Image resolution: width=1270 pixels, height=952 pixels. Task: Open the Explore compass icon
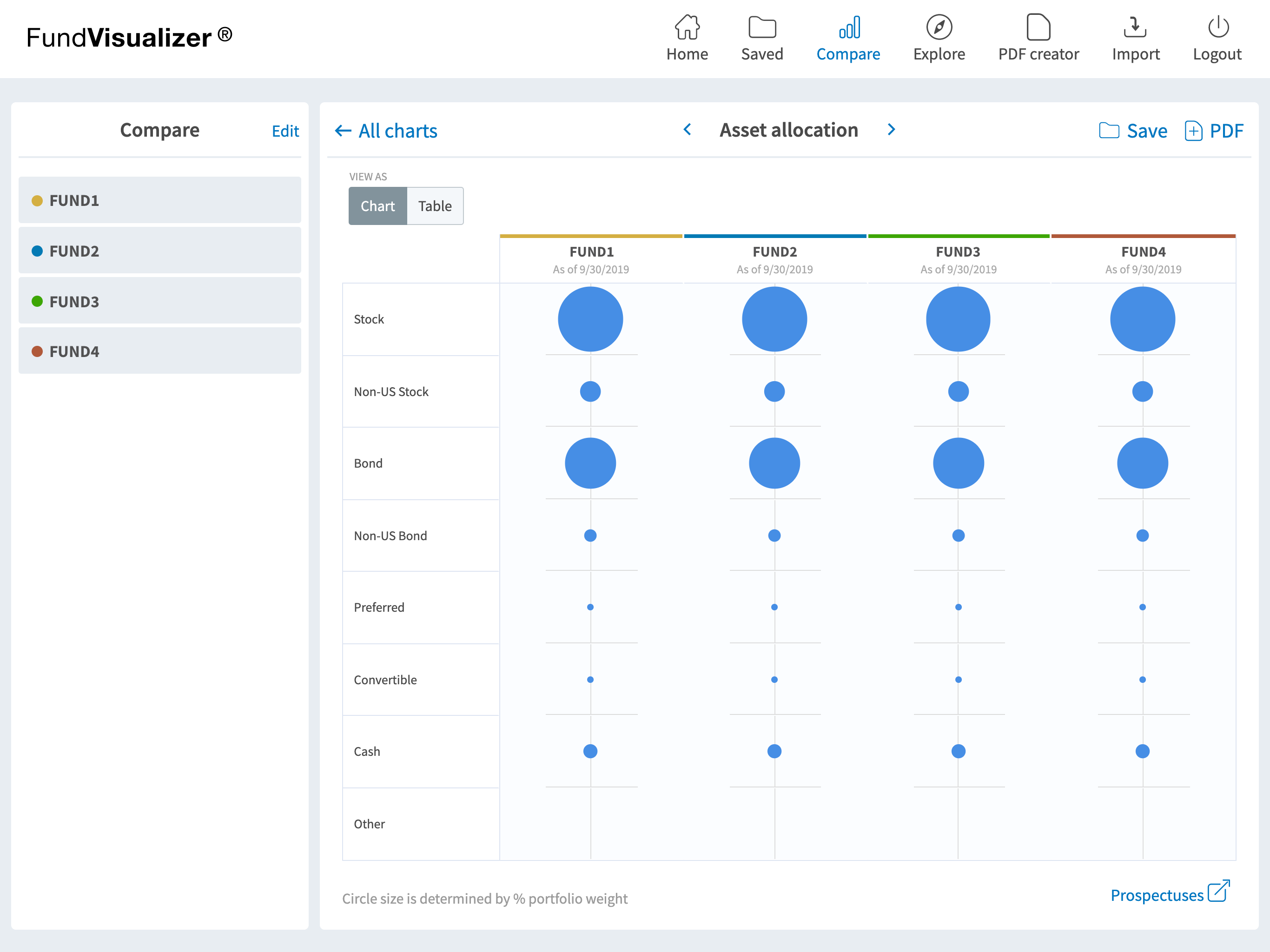(939, 27)
